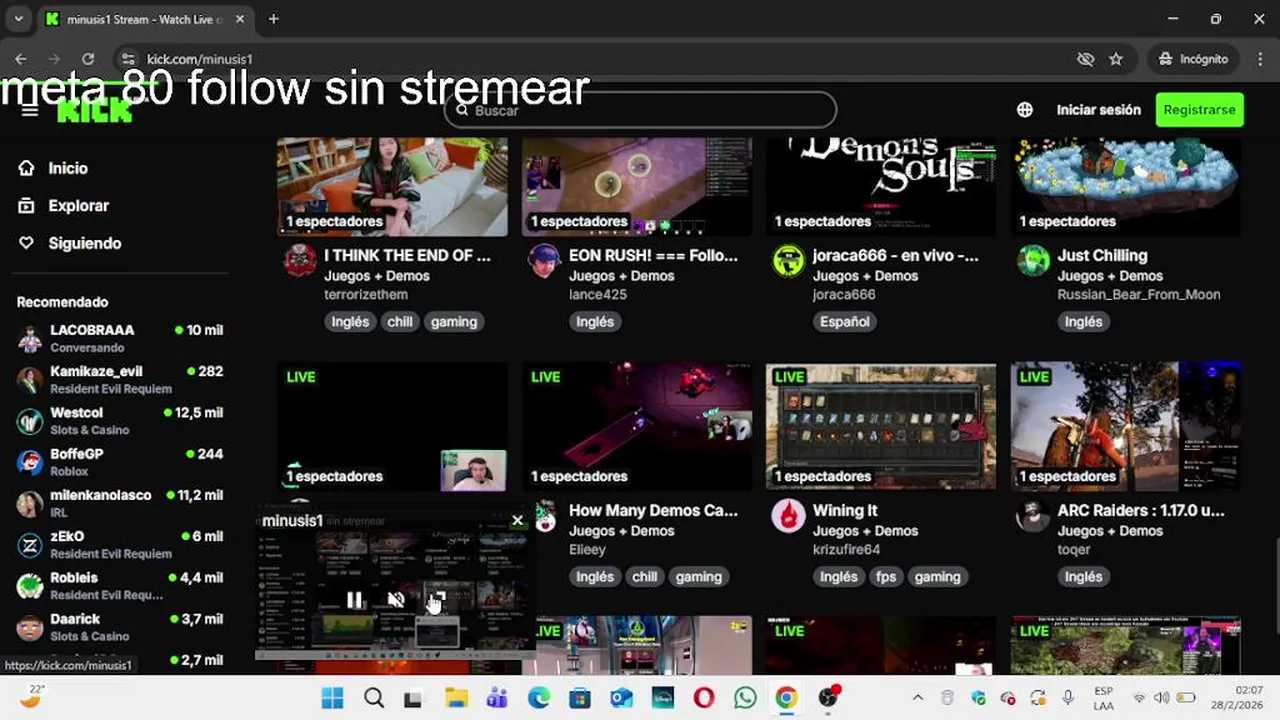Go back with the browser arrow
Viewport: 1280px width, 720px height.
coord(21,59)
